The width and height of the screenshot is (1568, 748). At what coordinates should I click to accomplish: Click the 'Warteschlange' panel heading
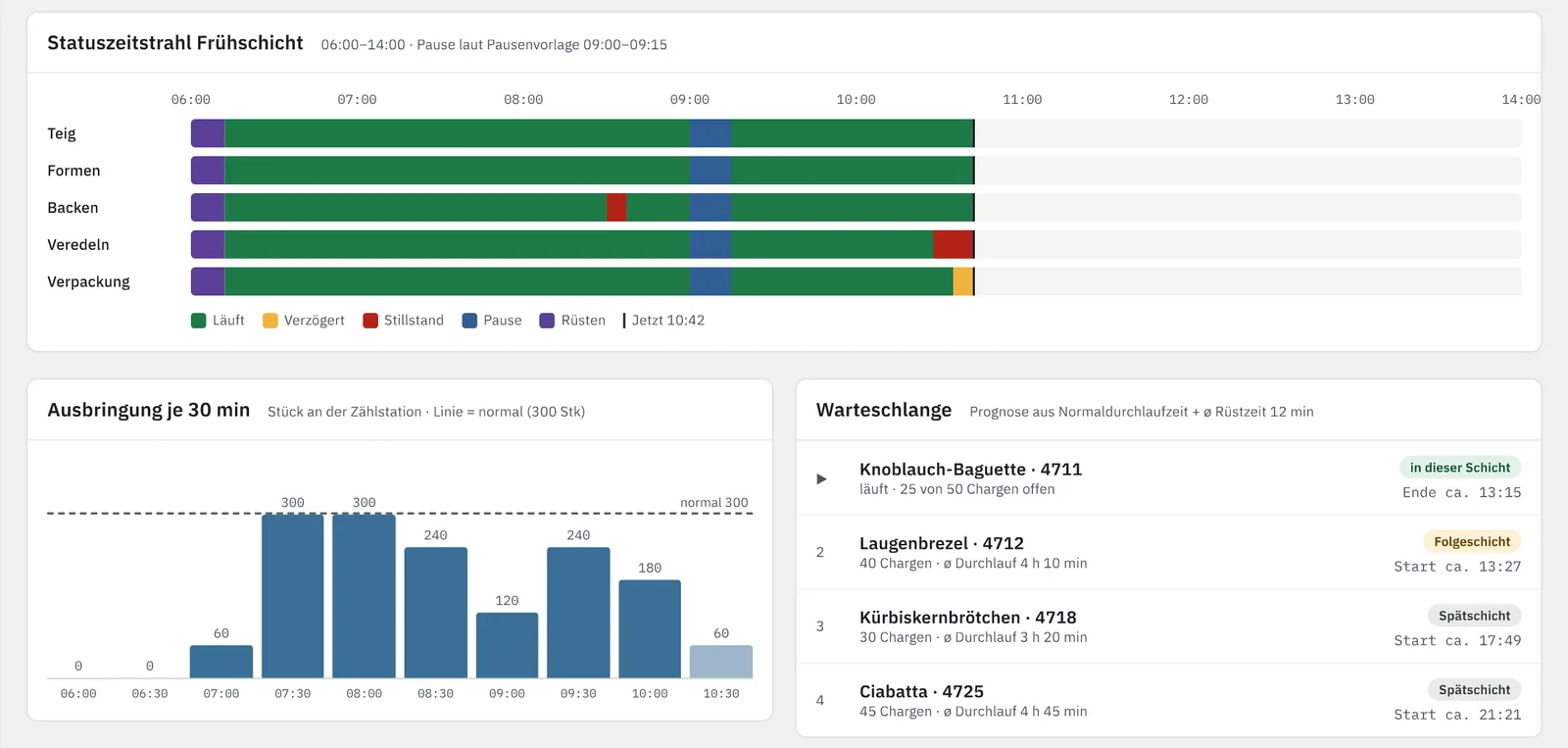(x=884, y=410)
